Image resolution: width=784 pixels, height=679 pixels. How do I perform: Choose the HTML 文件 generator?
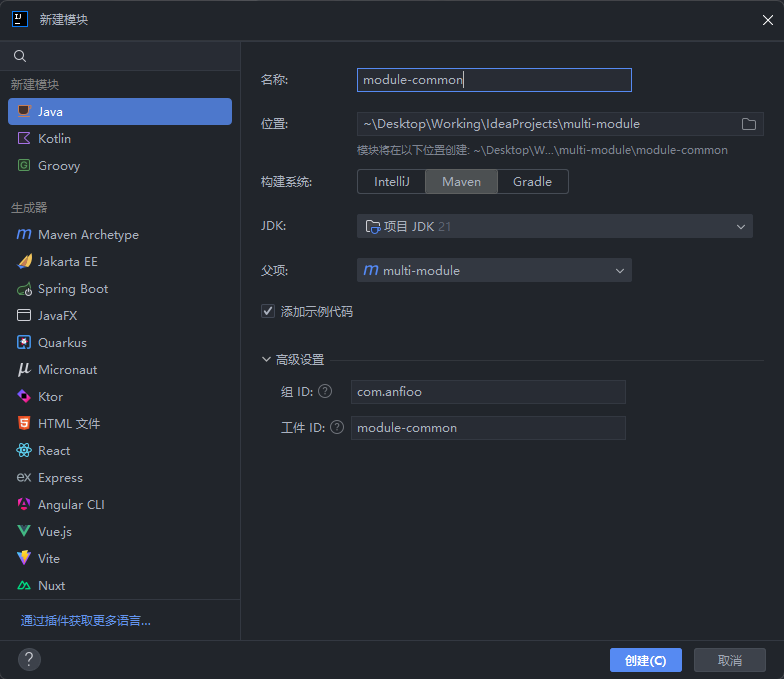(x=120, y=424)
